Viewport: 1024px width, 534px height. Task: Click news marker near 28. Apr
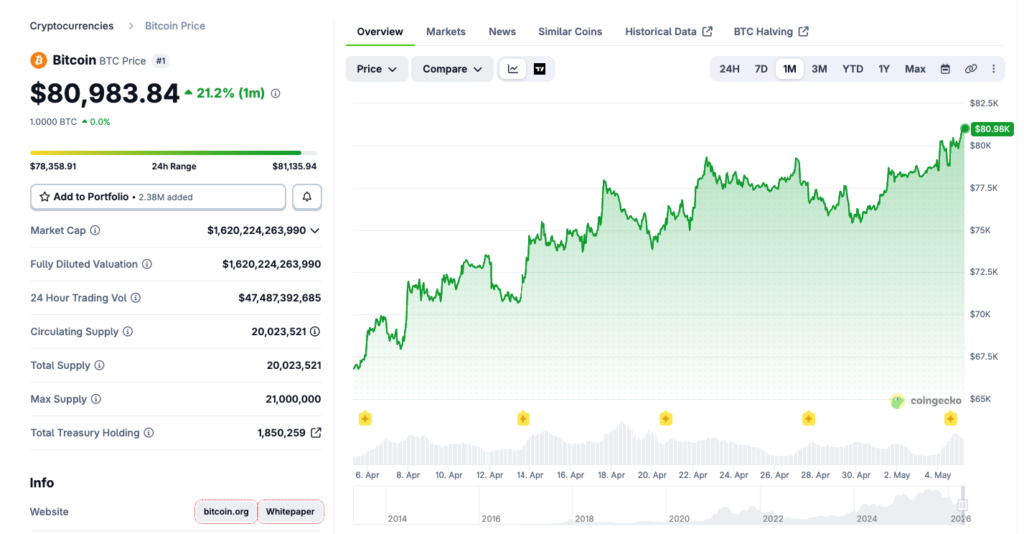pos(808,418)
